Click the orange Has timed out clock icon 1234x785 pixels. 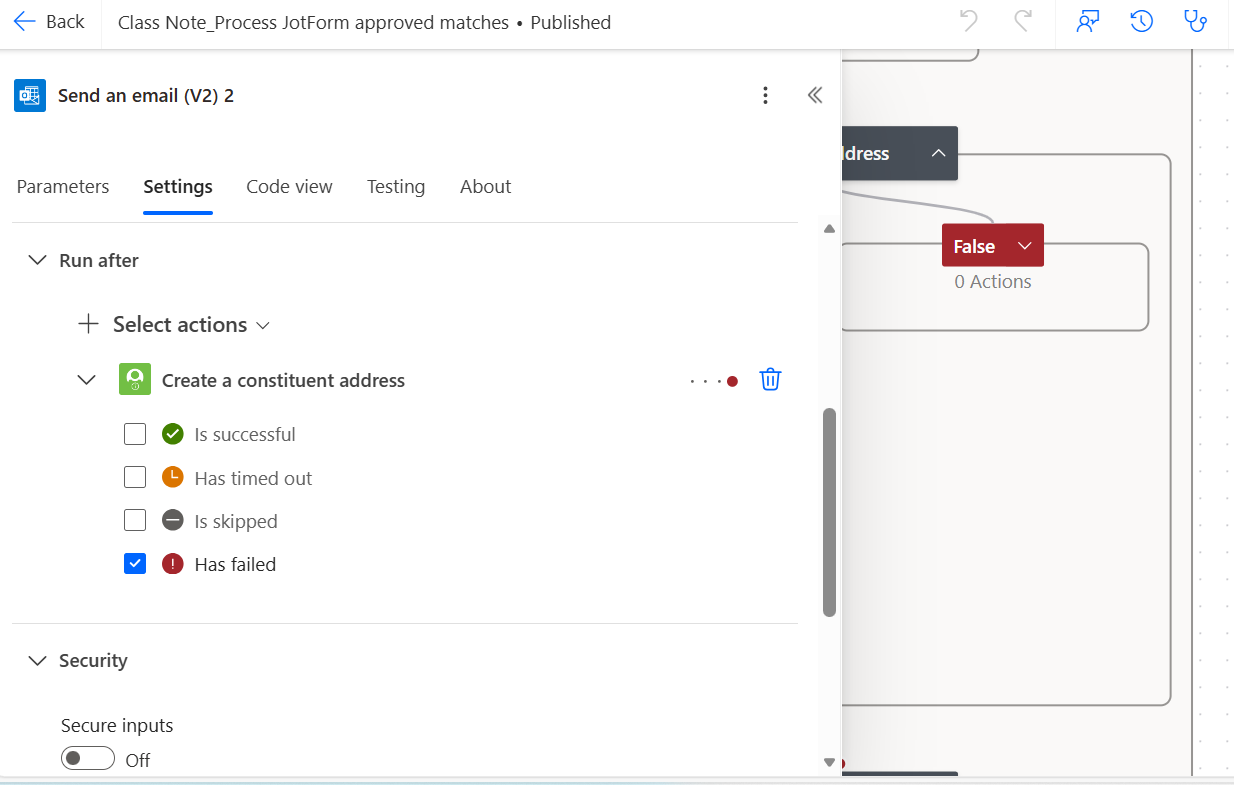[x=173, y=477]
